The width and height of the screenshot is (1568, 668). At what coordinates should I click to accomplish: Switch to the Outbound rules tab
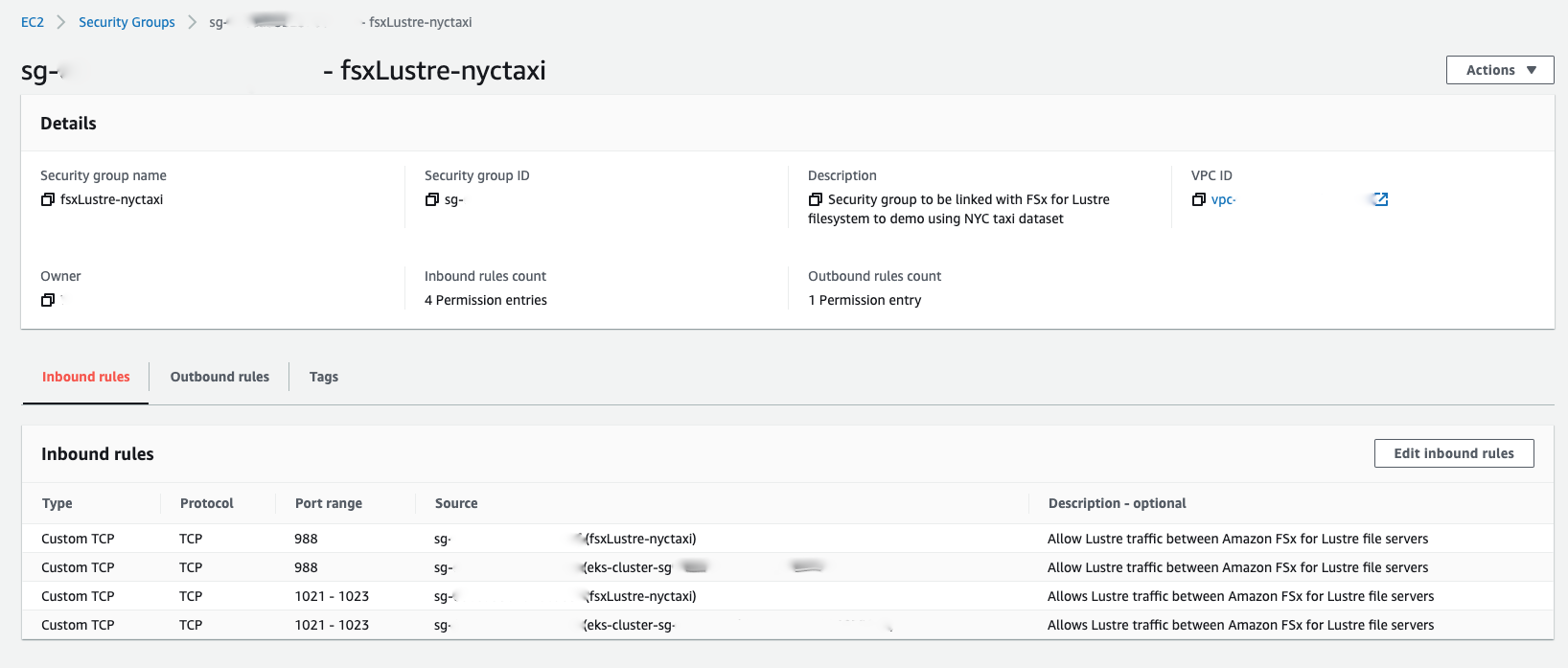click(219, 377)
